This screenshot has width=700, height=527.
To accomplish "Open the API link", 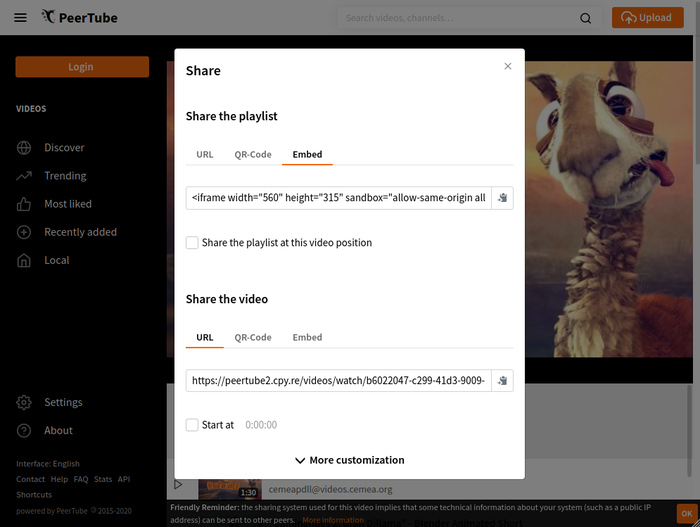I will [x=124, y=479].
